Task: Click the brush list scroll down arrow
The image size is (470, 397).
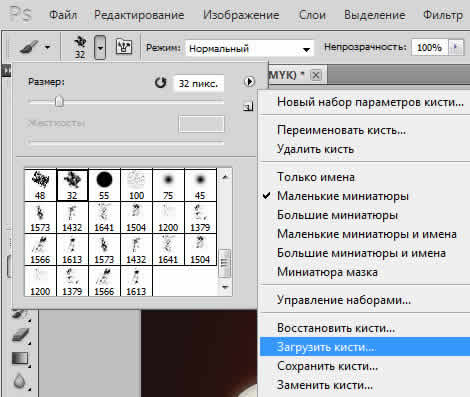Action: [x=225, y=287]
